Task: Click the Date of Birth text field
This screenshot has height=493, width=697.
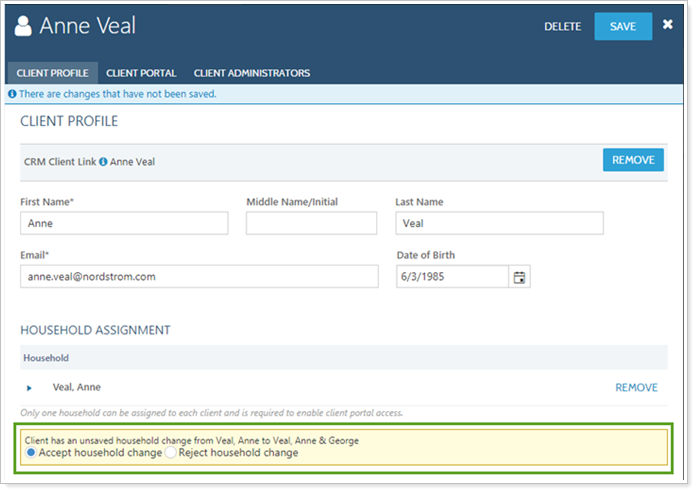Action: pyautogui.click(x=452, y=277)
